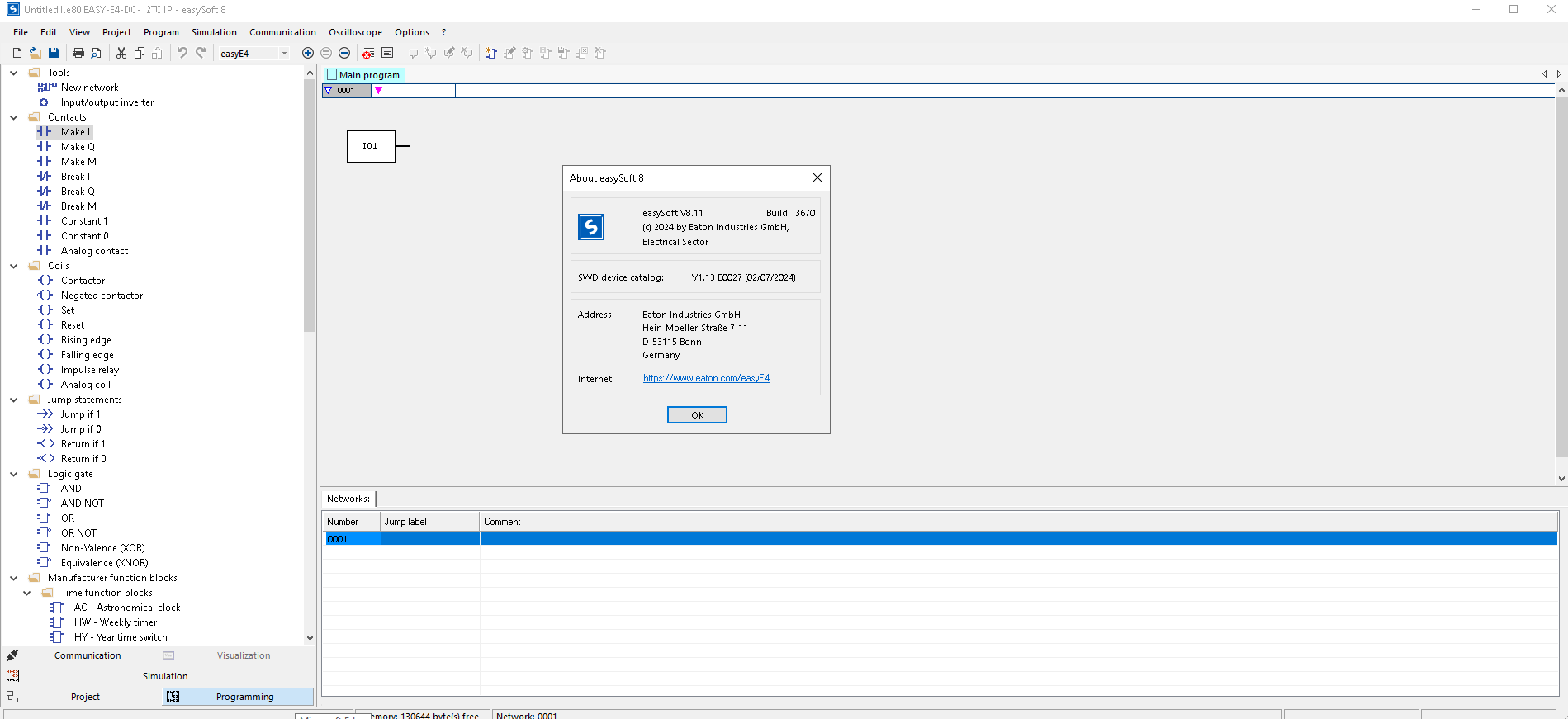Undo last action arrow icon

tap(182, 53)
